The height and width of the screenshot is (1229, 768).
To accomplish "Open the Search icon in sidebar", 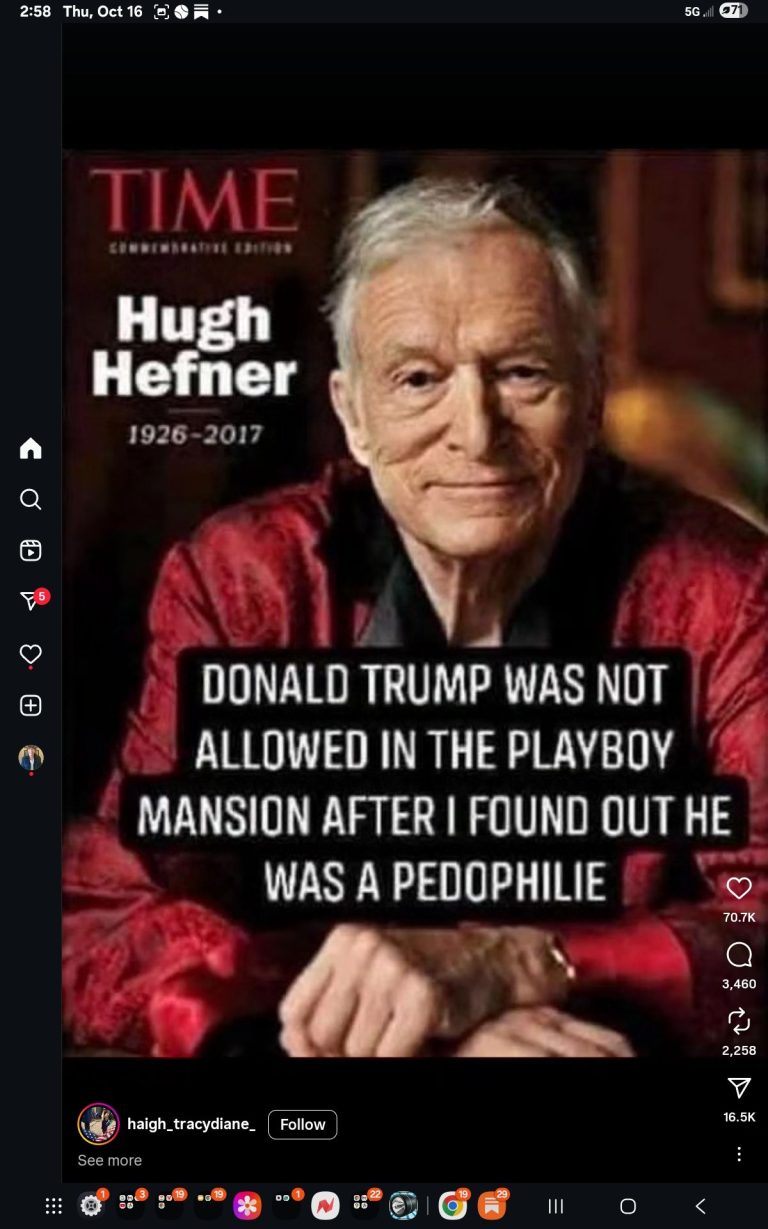I will click(x=31, y=499).
